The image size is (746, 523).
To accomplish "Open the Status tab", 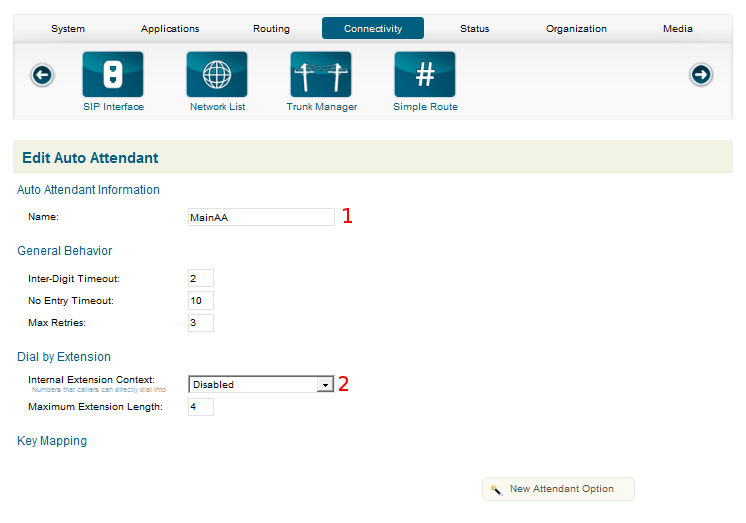I will pyautogui.click(x=474, y=29).
